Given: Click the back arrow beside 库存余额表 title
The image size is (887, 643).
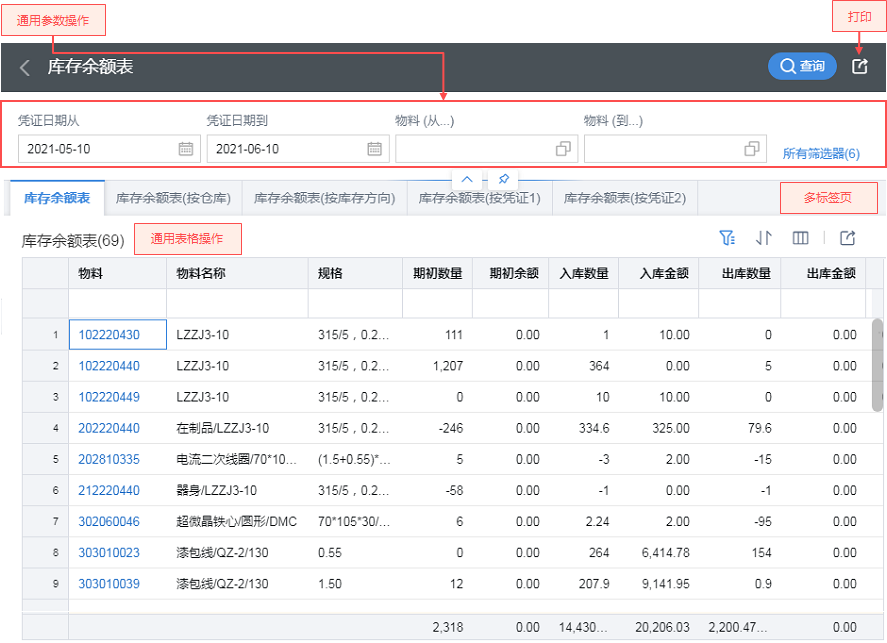Looking at the screenshot, I should coord(25,68).
